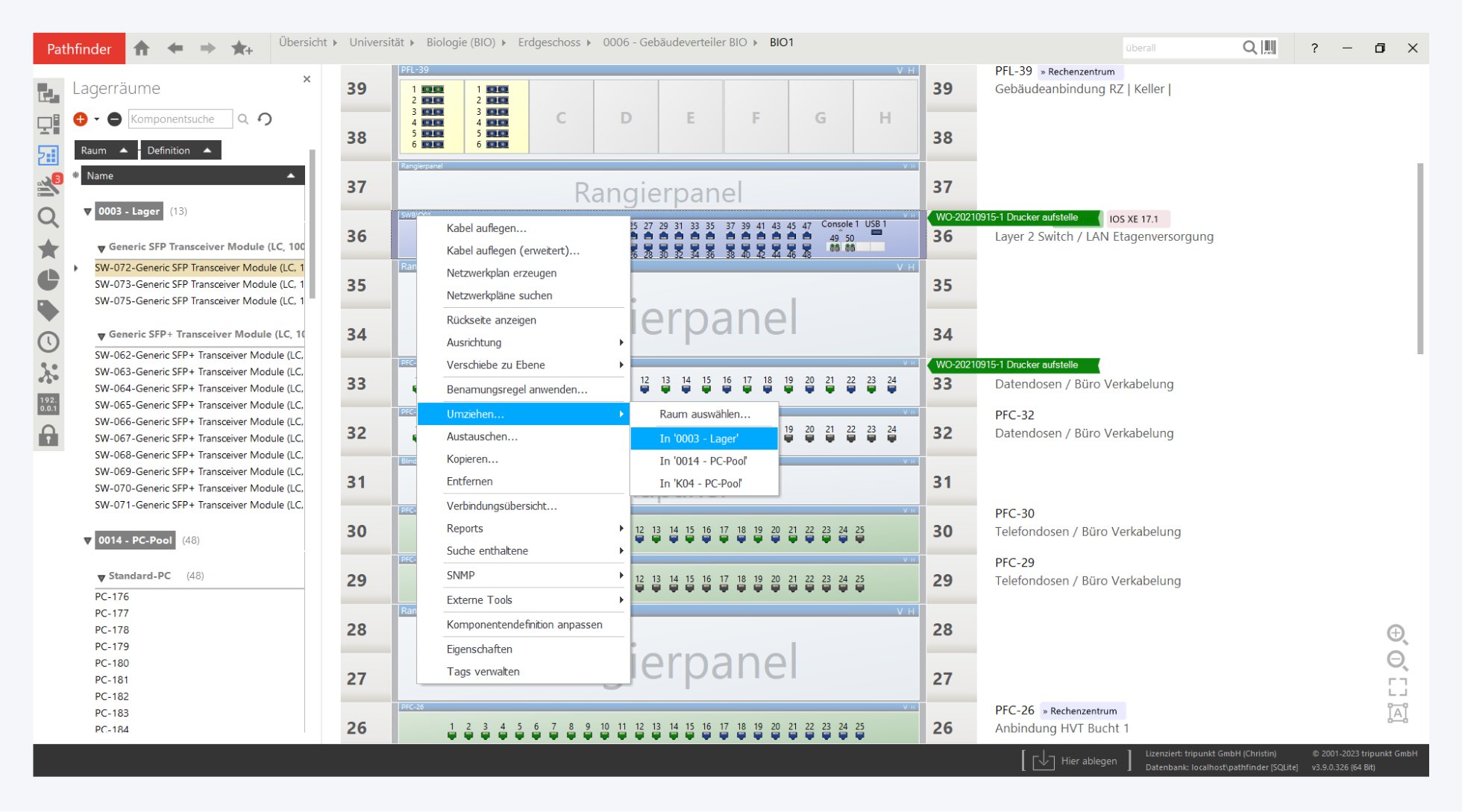Click the refresh icon next to Komponentsuche

265,119
